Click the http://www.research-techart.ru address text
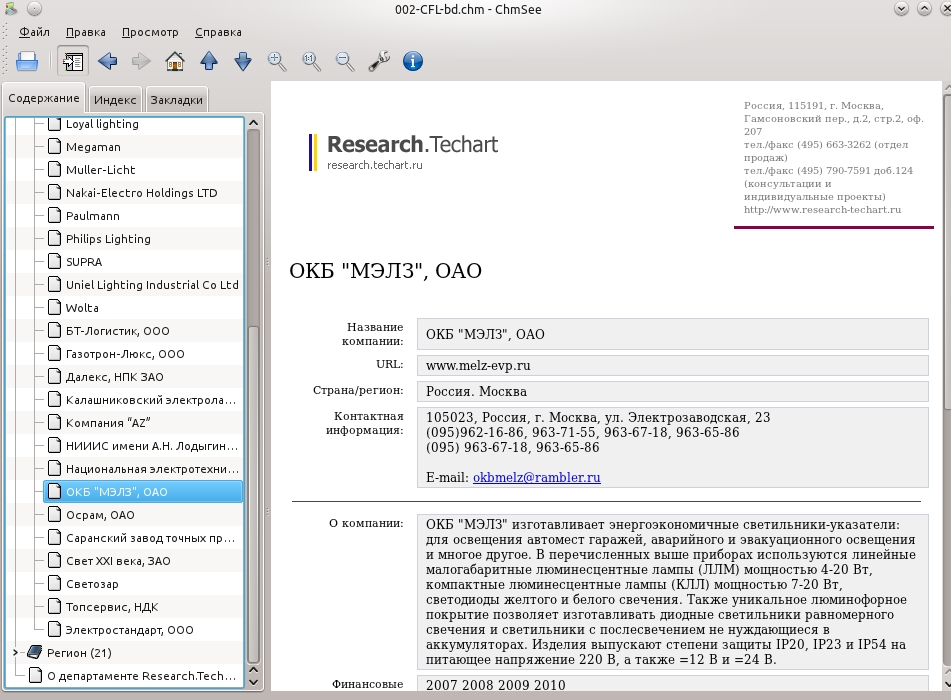 (822, 209)
